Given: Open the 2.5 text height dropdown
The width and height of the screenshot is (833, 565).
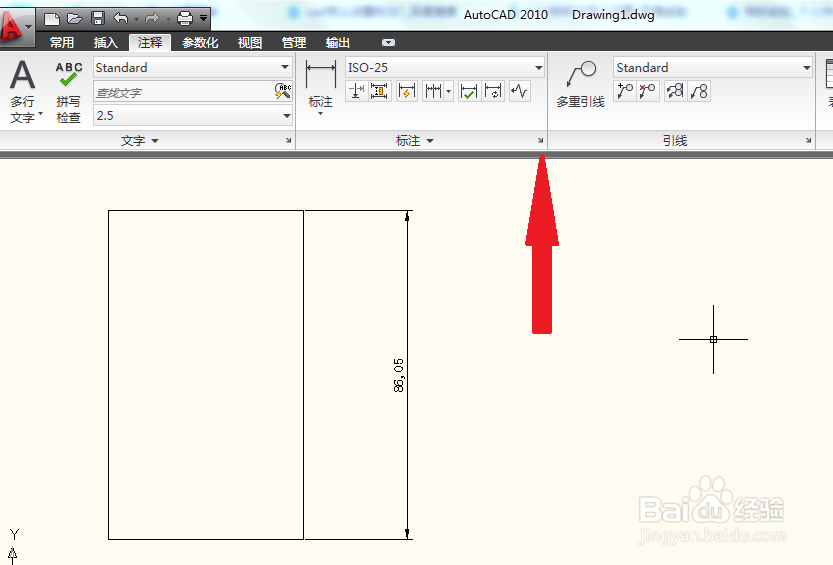Looking at the screenshot, I should click(193, 115).
